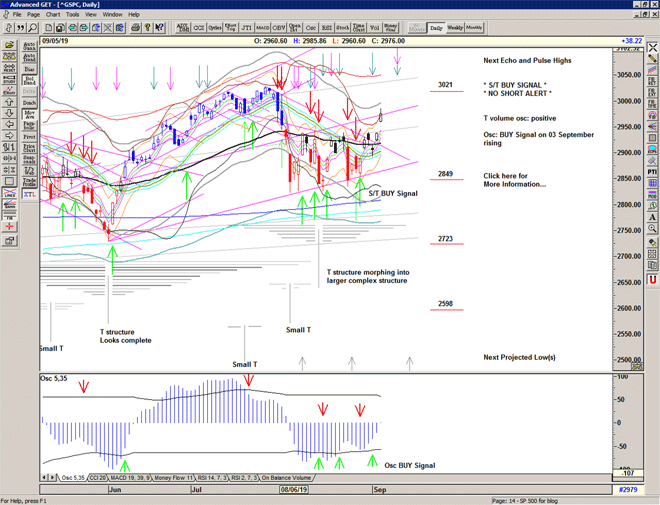Click the 'Click here for More Information' link

[x=515, y=180]
